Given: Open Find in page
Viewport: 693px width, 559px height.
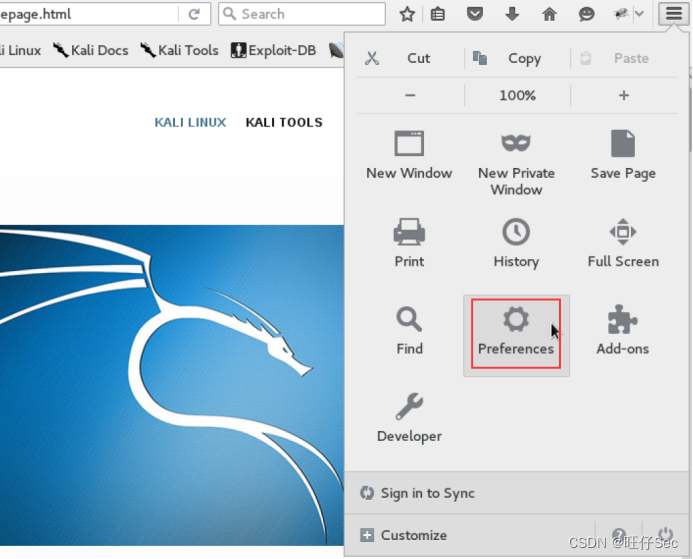Looking at the screenshot, I should pos(409,331).
